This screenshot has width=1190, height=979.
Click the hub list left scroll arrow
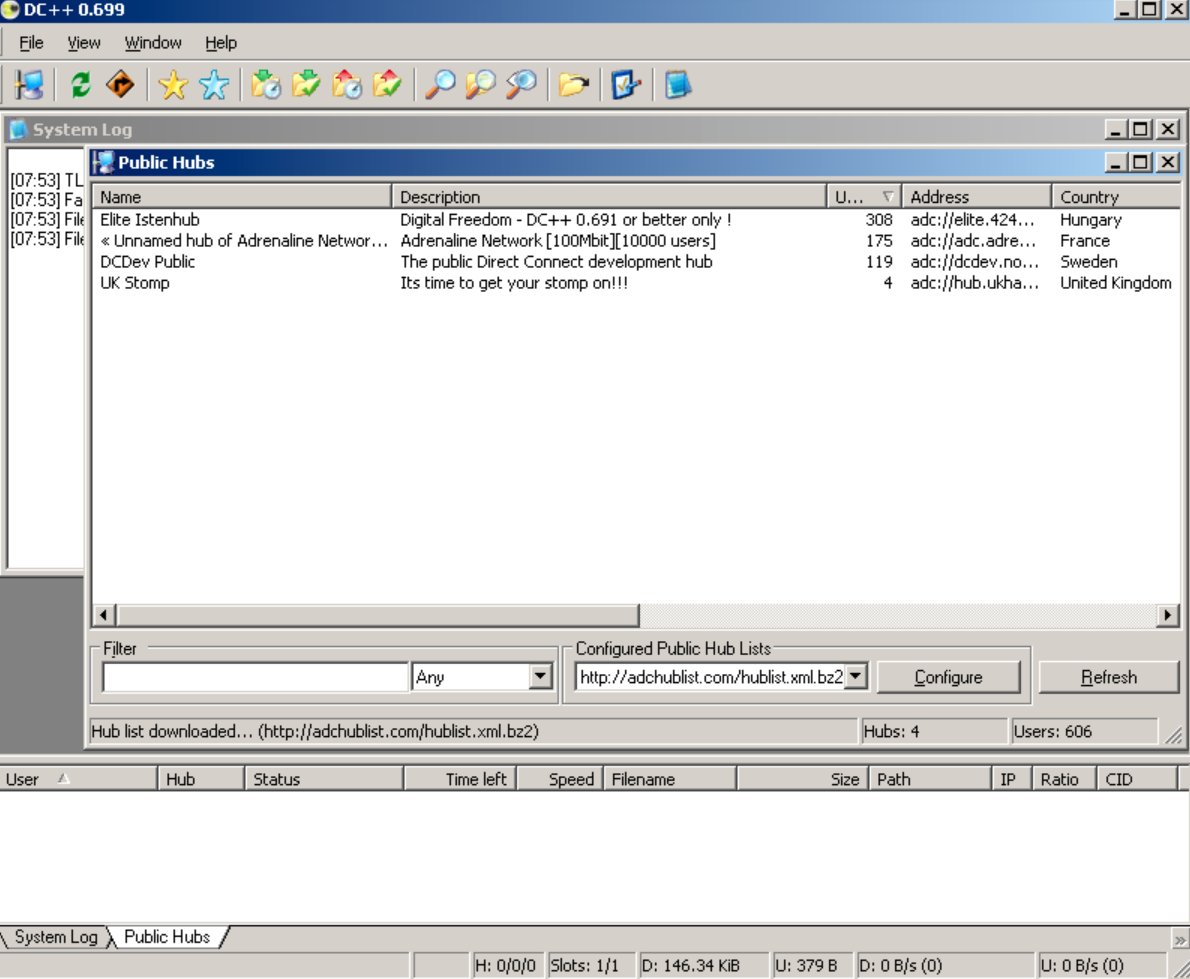tap(105, 615)
